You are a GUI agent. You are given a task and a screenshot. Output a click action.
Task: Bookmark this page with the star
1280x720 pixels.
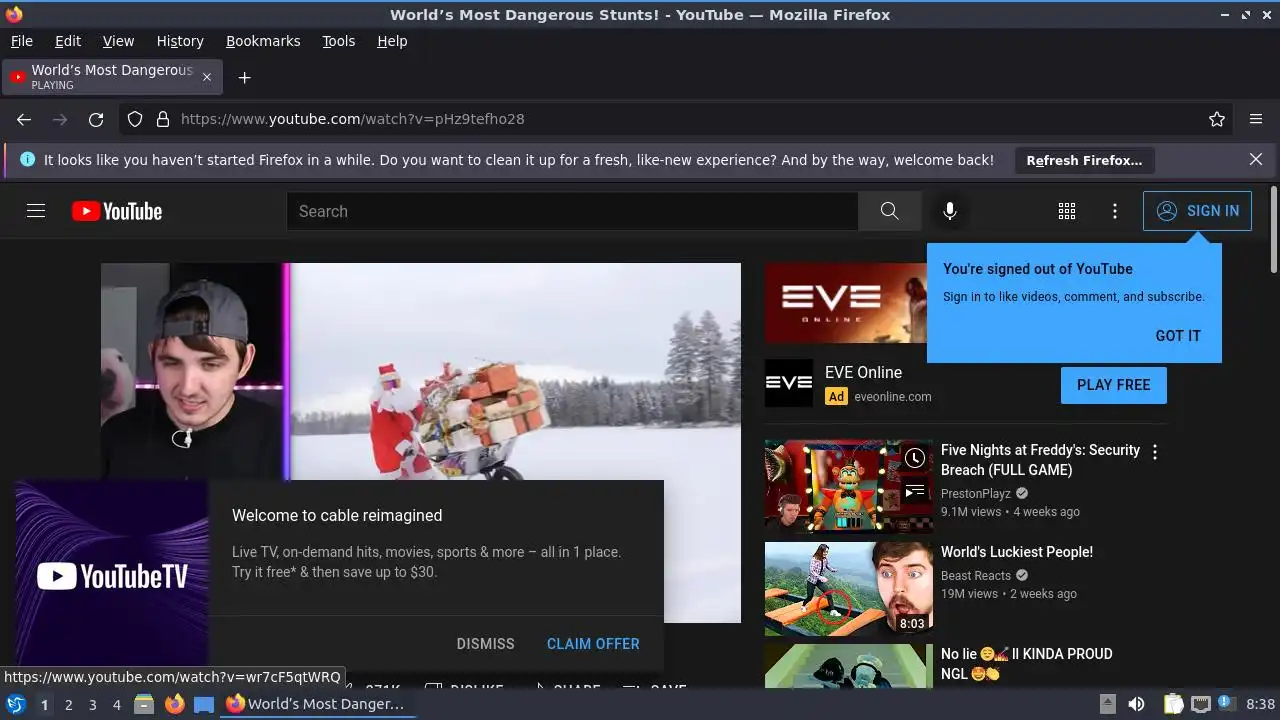coord(1217,119)
